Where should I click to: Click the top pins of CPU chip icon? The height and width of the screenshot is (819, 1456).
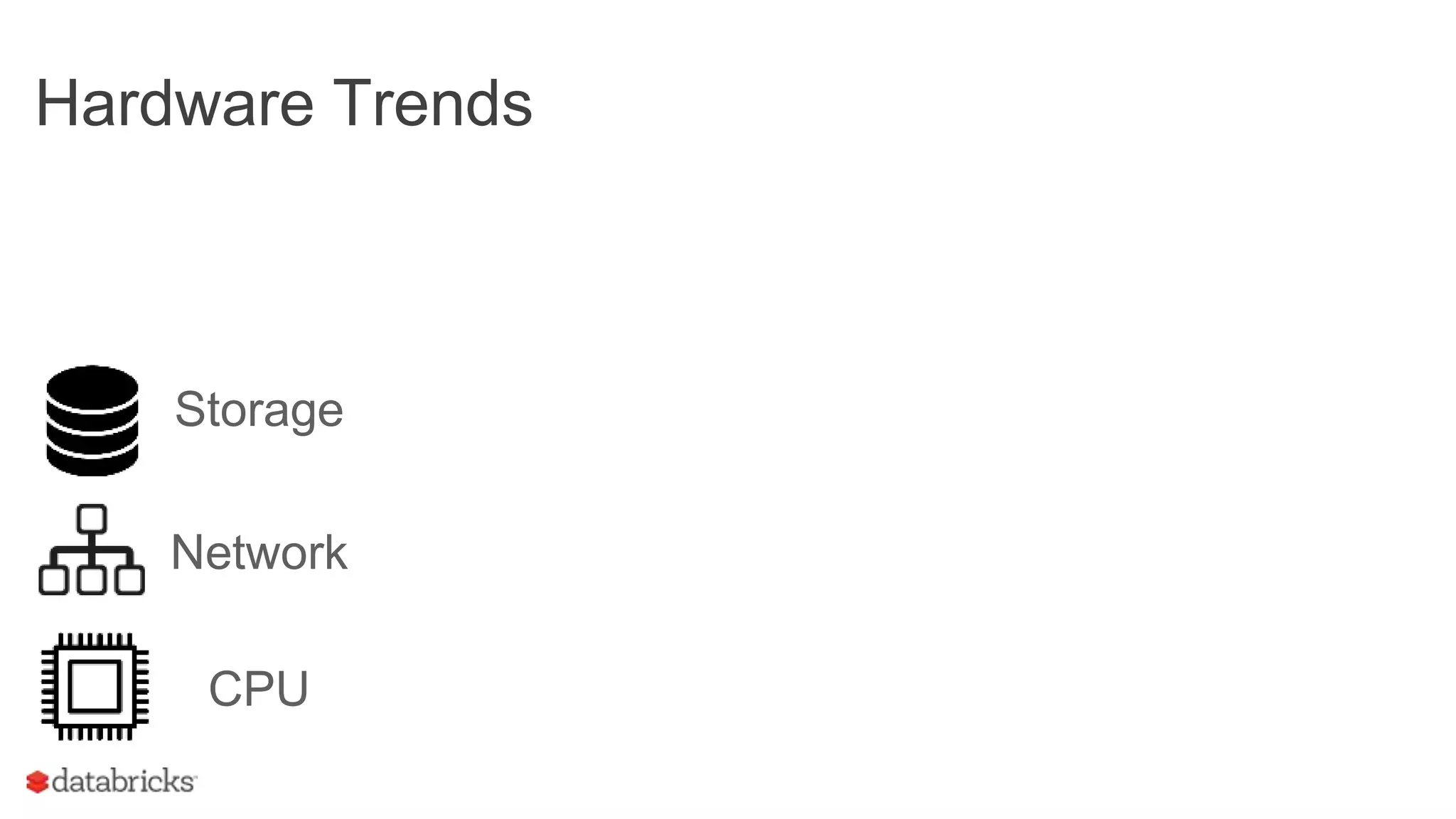(x=95, y=639)
